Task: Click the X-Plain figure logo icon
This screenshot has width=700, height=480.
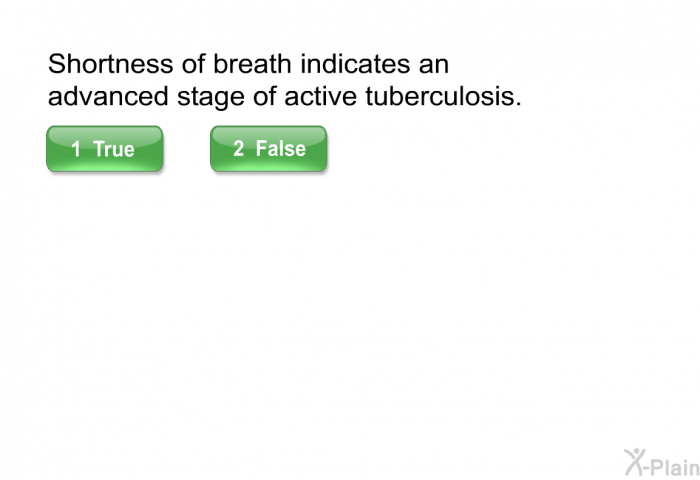Action: 636,461
